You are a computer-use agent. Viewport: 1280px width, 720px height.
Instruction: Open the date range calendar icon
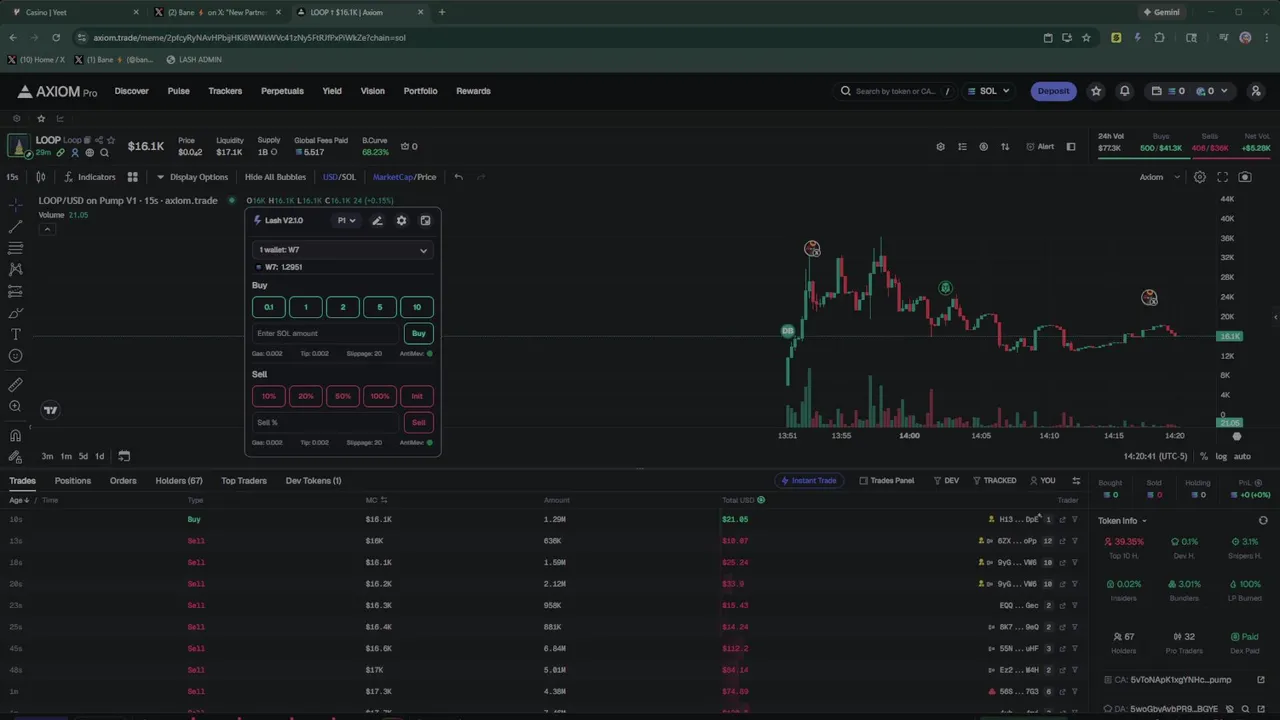click(124, 456)
